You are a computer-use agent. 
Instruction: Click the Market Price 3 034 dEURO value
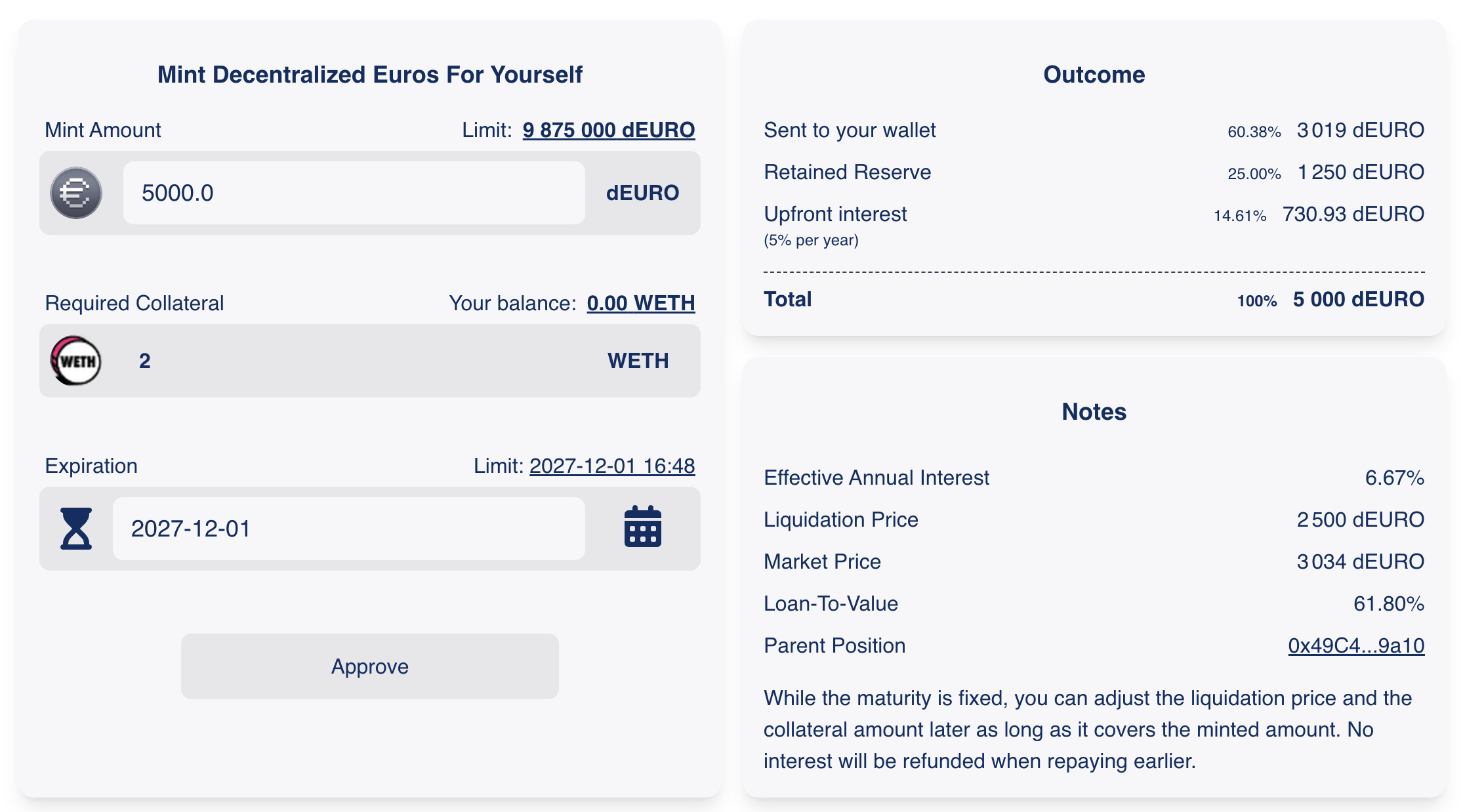coord(1360,561)
